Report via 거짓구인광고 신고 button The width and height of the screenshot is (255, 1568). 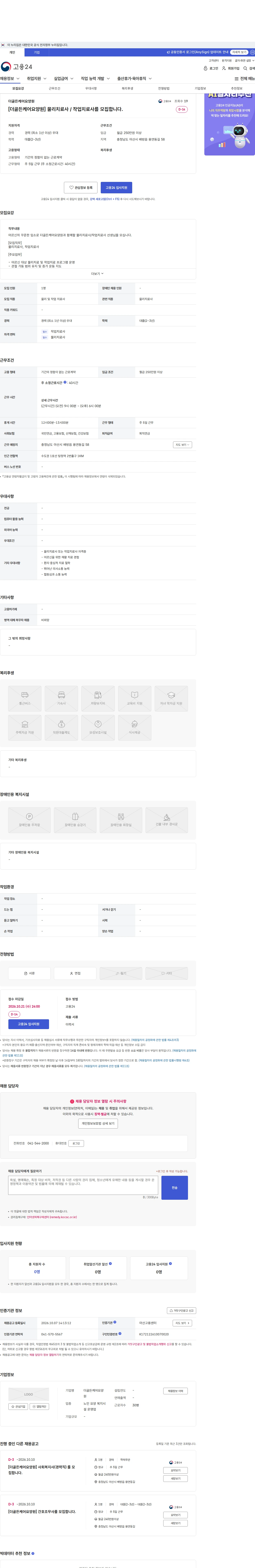tap(181, 1311)
